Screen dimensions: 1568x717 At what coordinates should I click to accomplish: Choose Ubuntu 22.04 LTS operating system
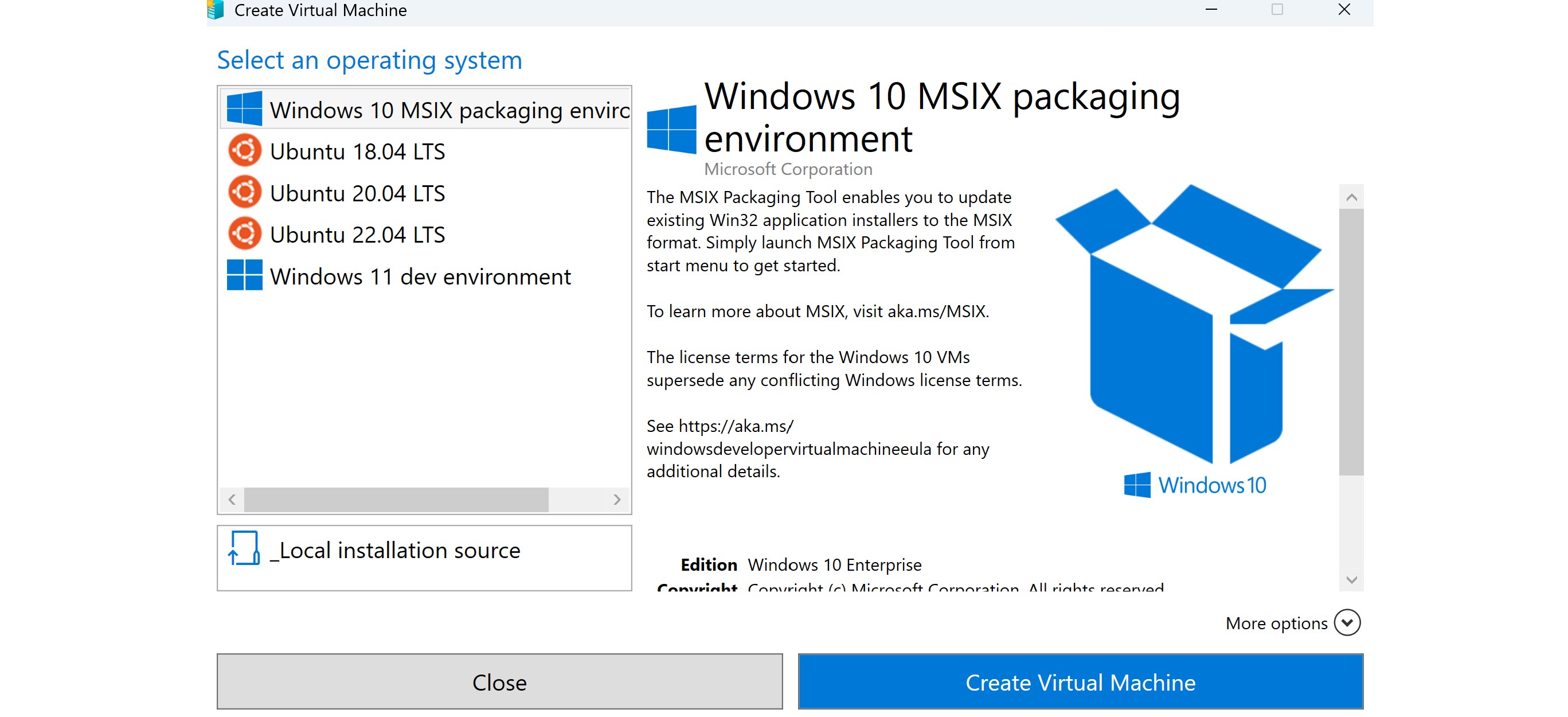[357, 235]
